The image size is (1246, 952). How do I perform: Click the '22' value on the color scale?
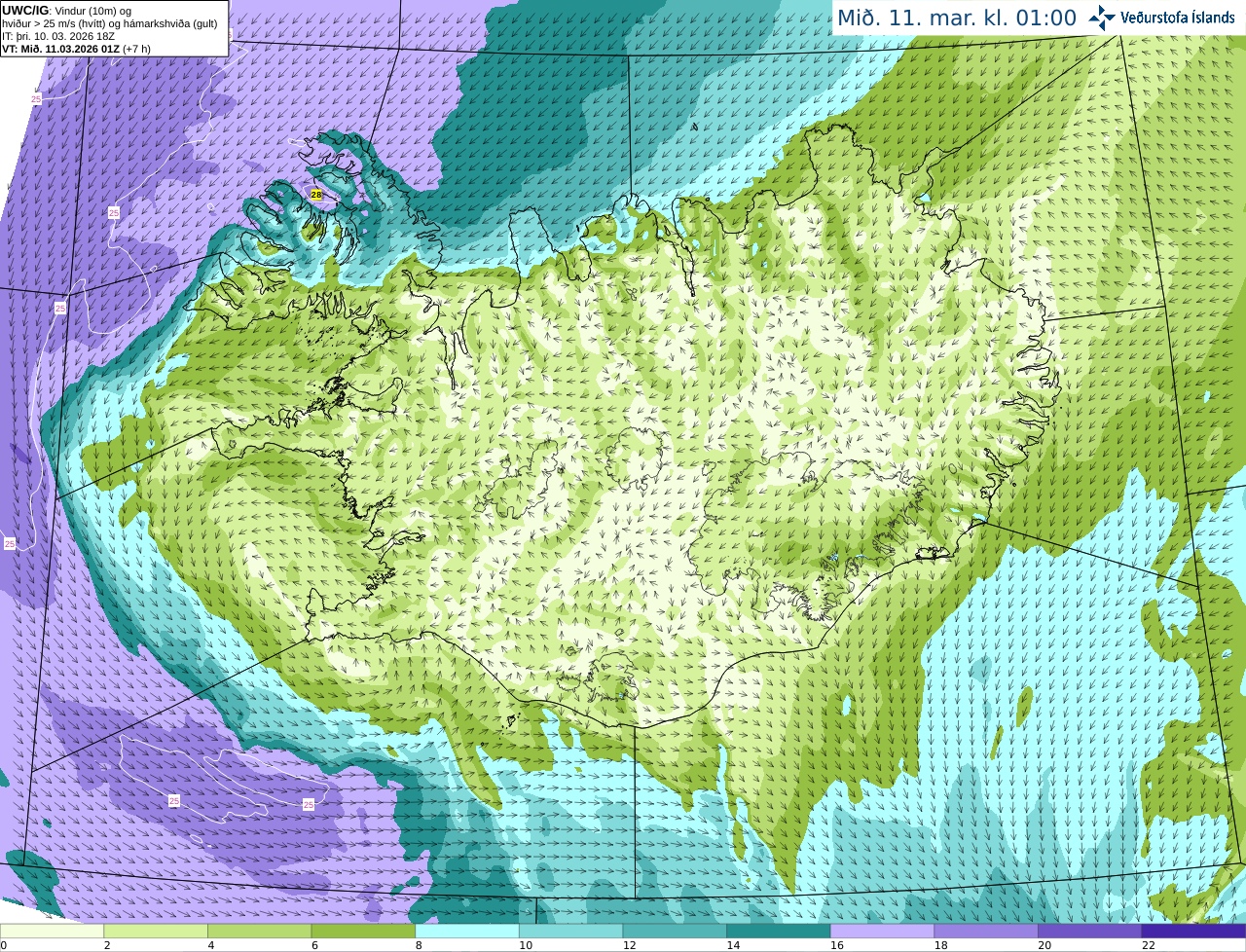(x=1149, y=945)
